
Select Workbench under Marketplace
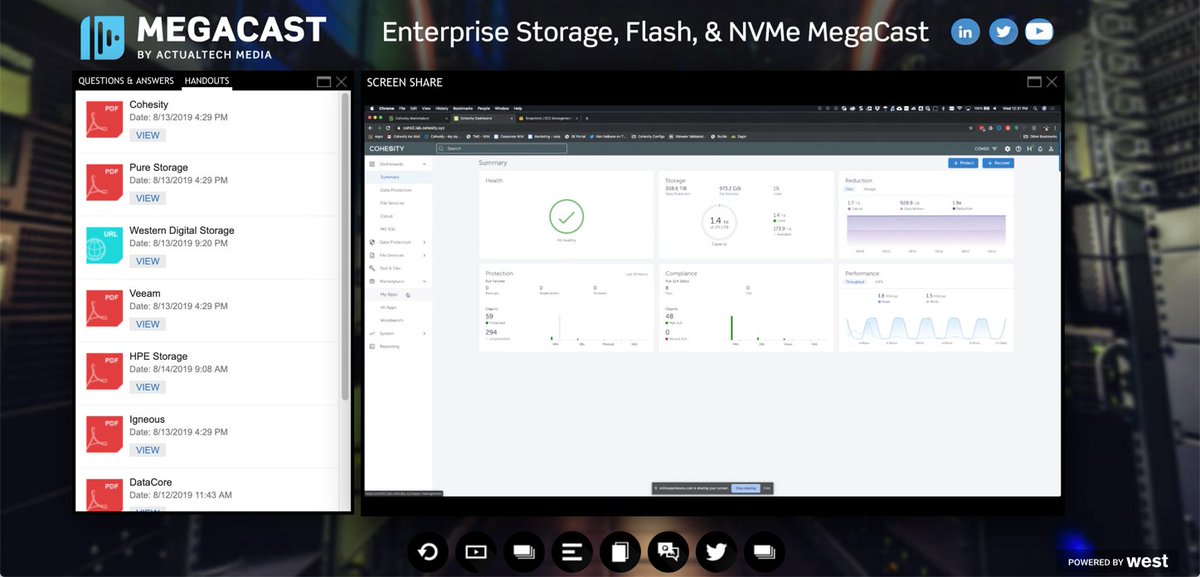[391, 320]
